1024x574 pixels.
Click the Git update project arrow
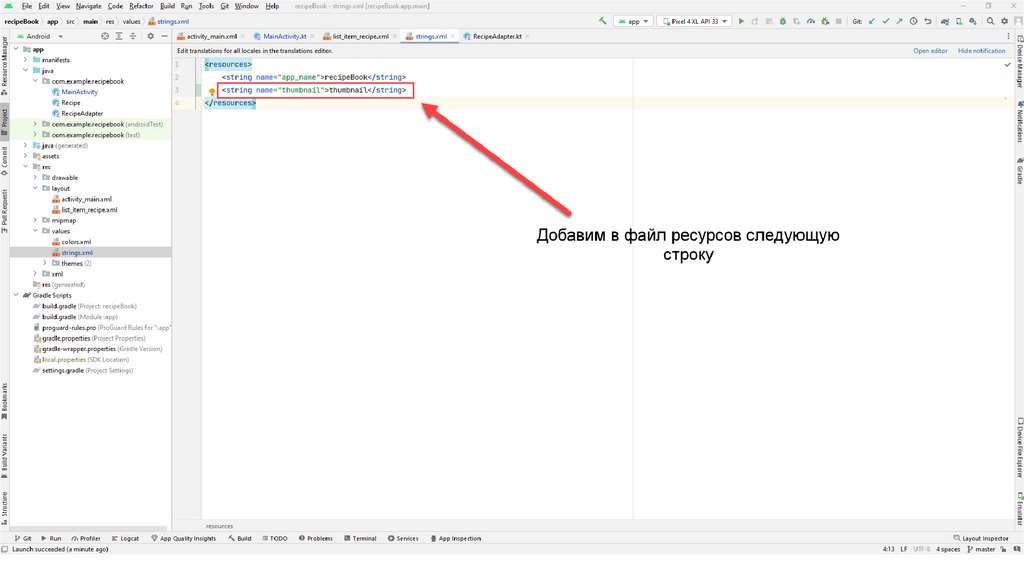click(872, 21)
